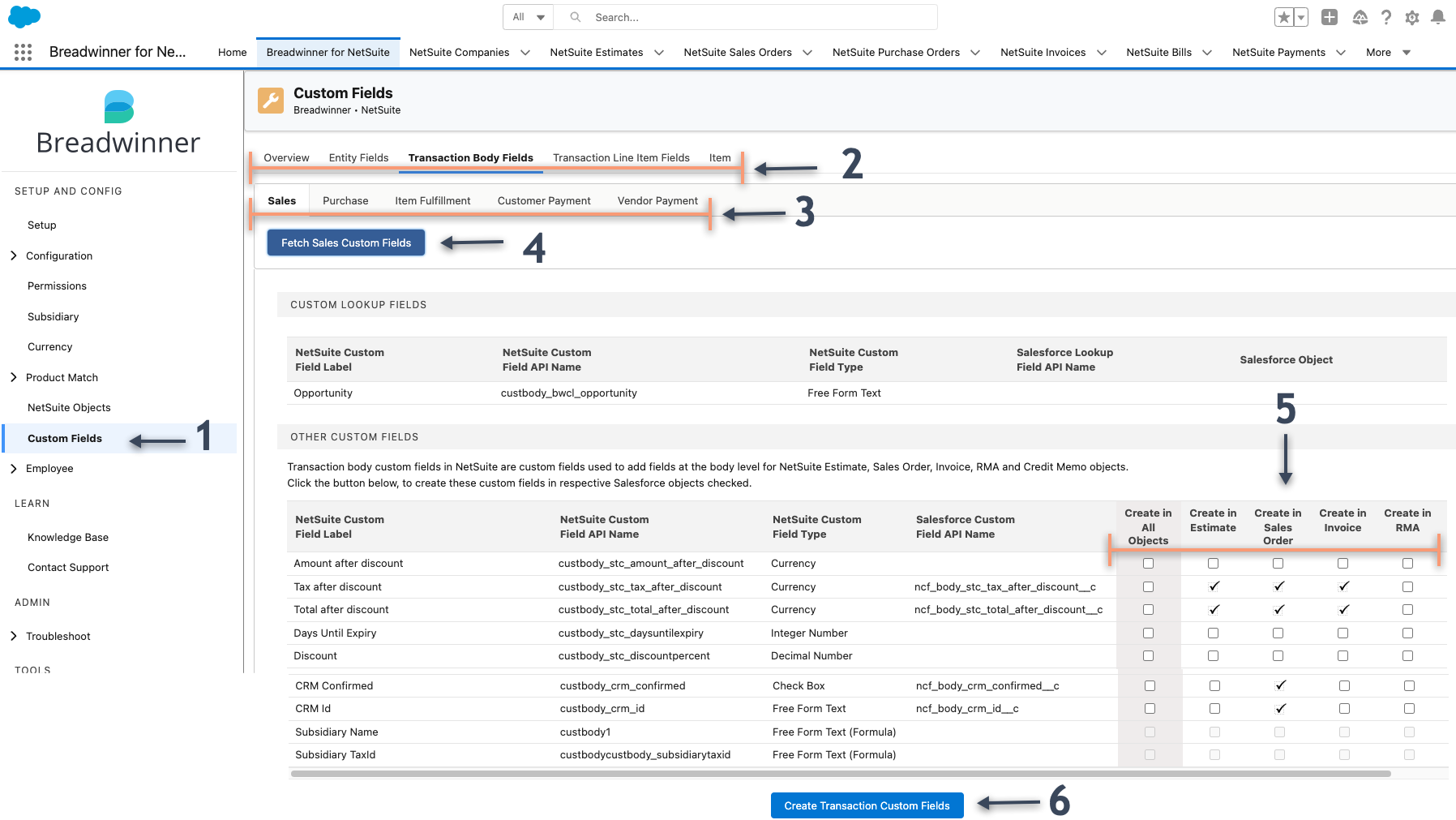This screenshot has height=820, width=1456.
Task: Switch to Transaction Line Item Fields tab
Action: (x=621, y=158)
